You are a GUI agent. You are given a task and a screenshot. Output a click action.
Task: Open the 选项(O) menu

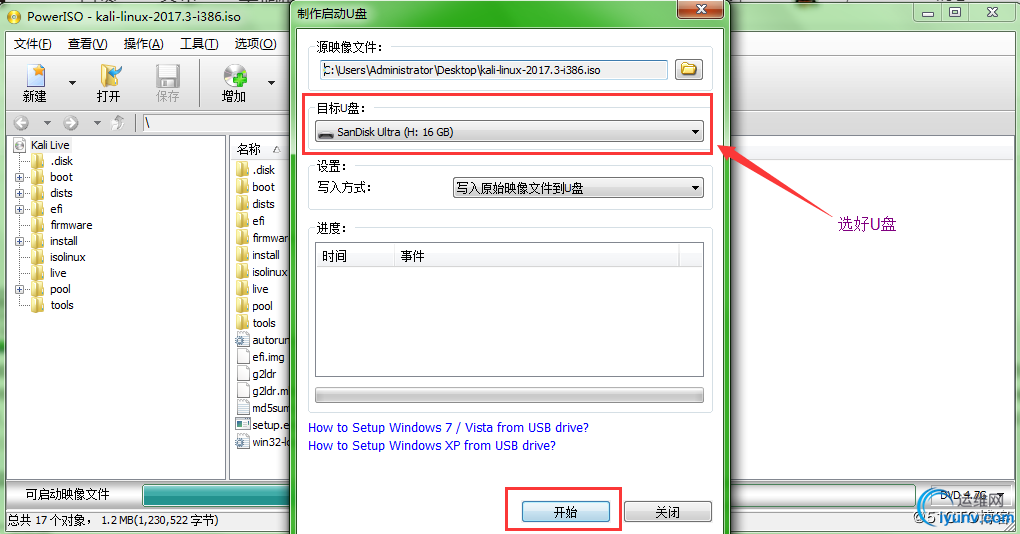pos(255,44)
